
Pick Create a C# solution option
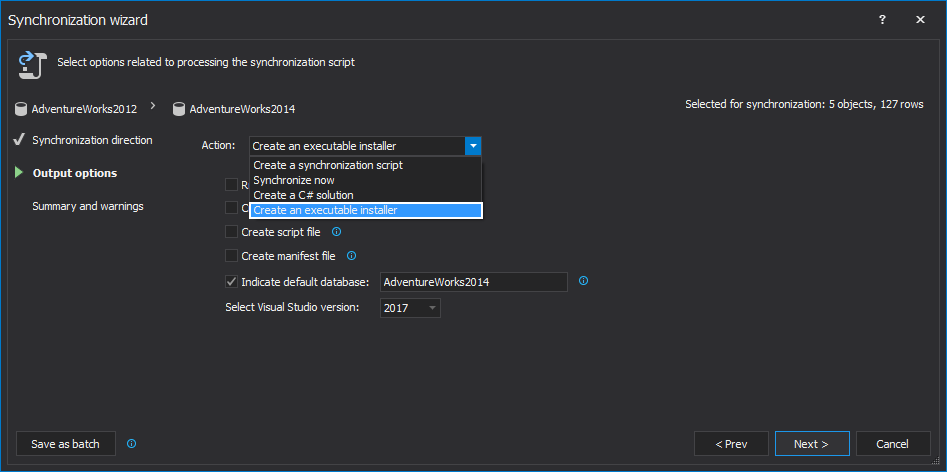coord(303,195)
